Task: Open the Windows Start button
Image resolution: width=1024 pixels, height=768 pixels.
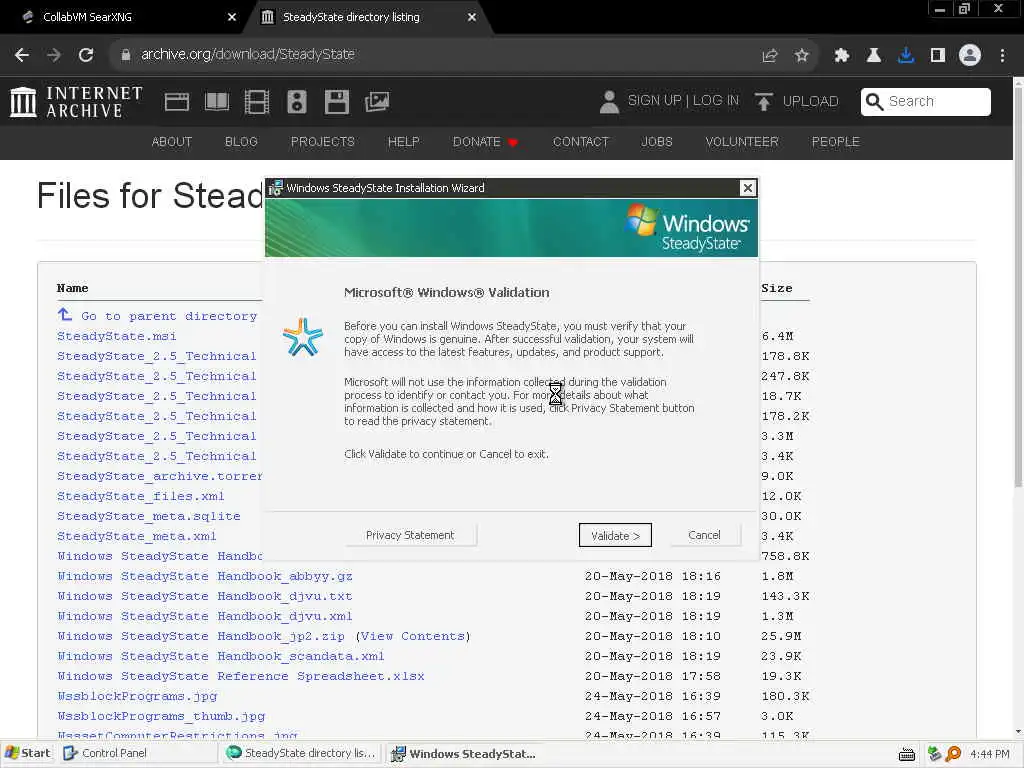Action: pyautogui.click(x=27, y=754)
